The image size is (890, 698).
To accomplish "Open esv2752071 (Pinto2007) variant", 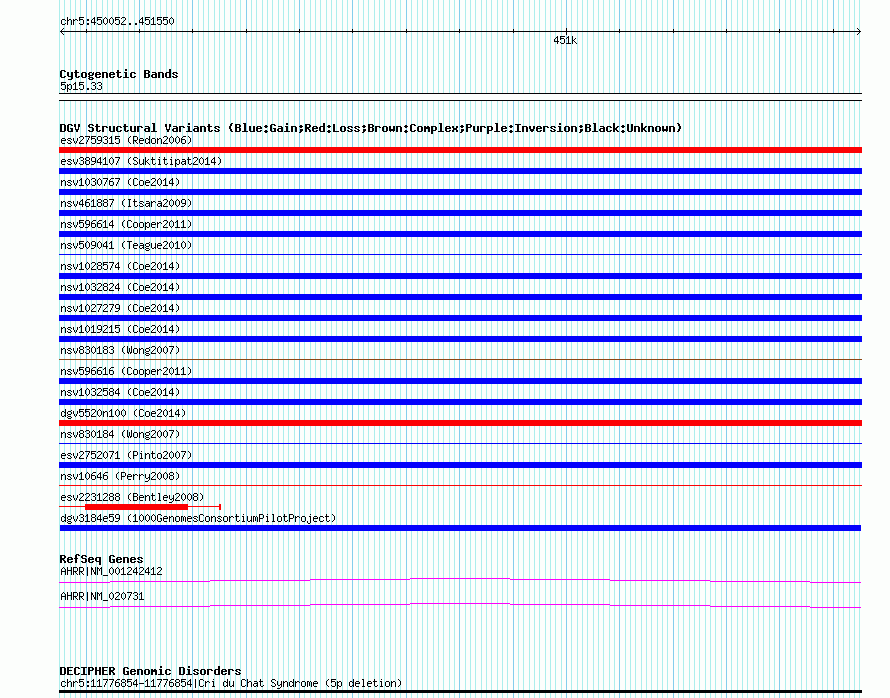I will pos(126,455).
